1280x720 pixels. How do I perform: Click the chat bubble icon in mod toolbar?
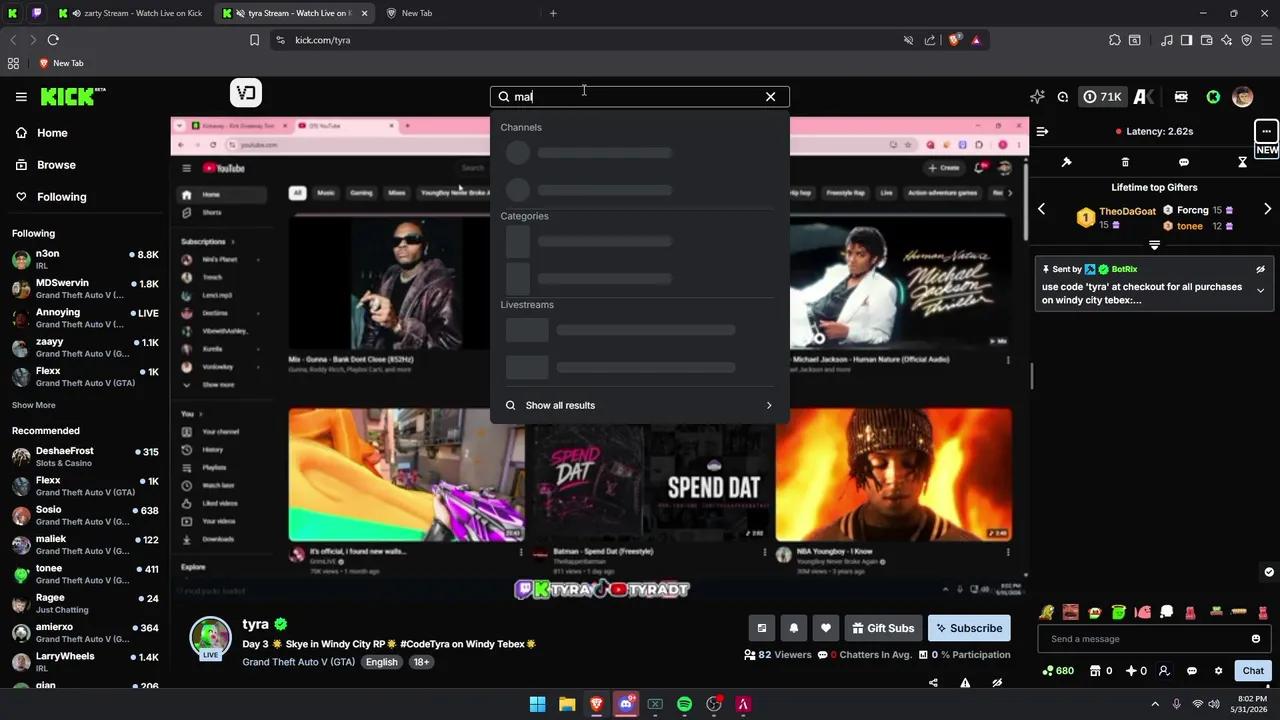click(1184, 162)
